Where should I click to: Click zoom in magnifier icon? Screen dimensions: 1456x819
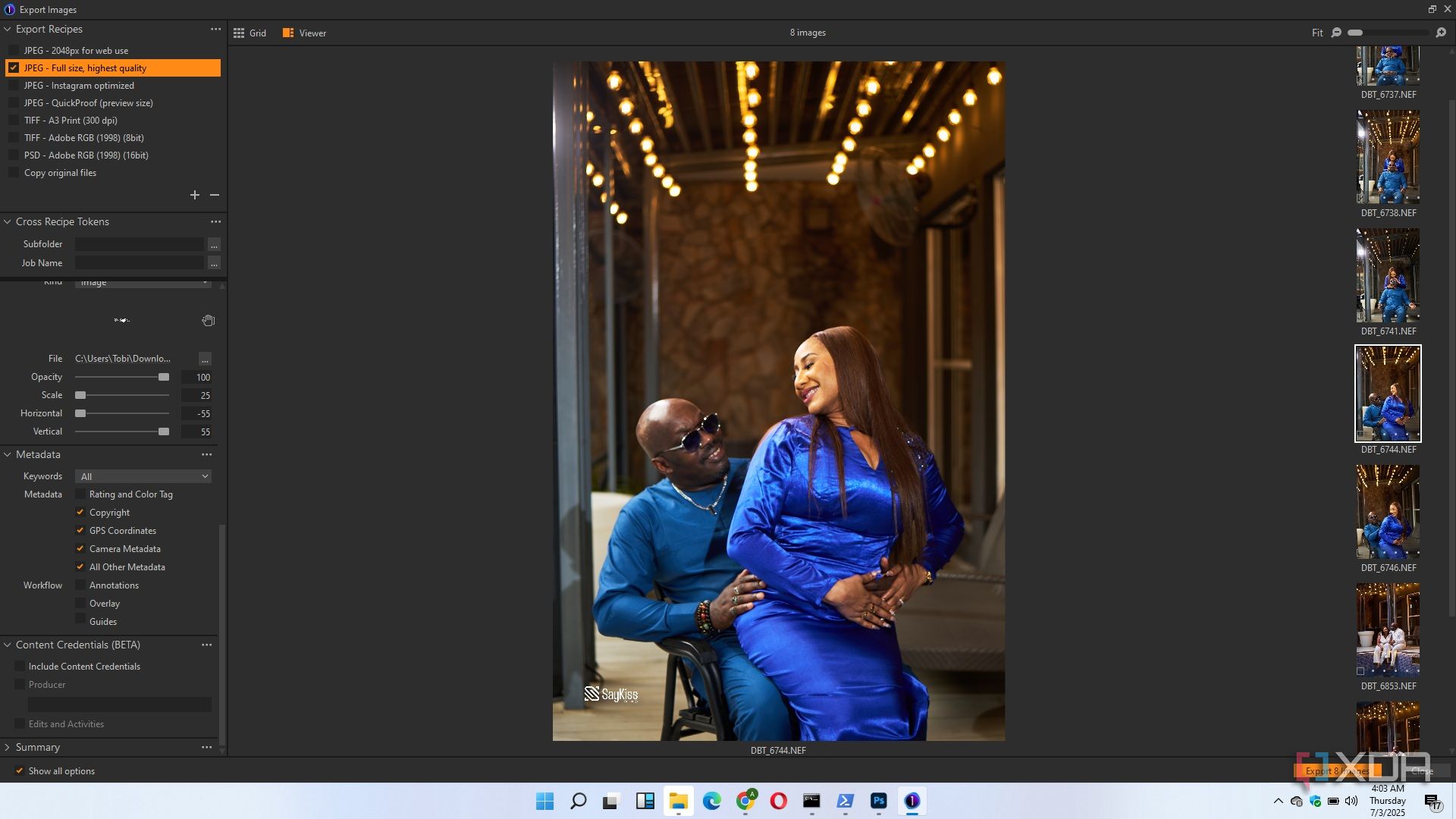click(1441, 33)
